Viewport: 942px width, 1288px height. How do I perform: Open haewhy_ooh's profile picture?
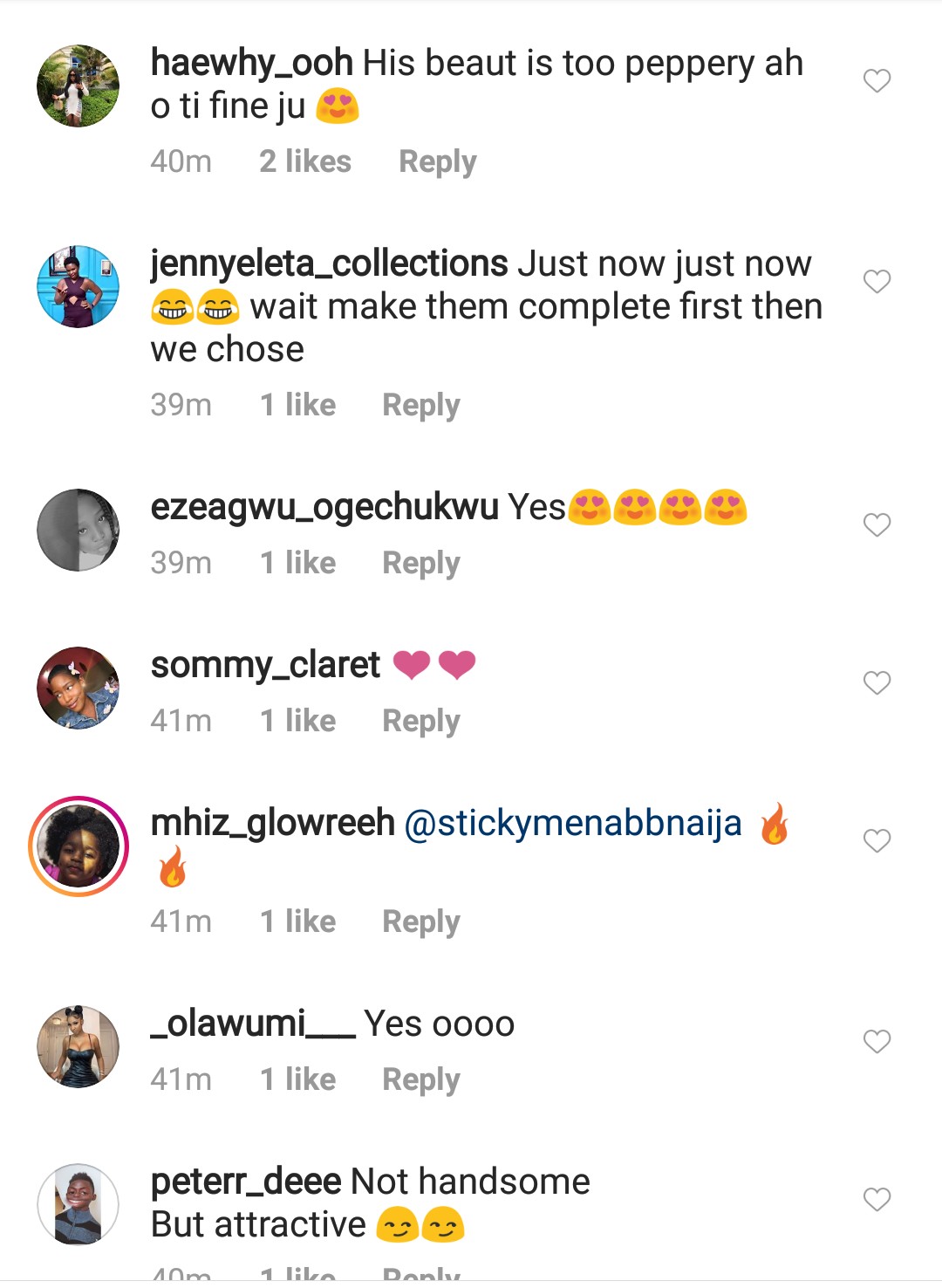(x=78, y=86)
